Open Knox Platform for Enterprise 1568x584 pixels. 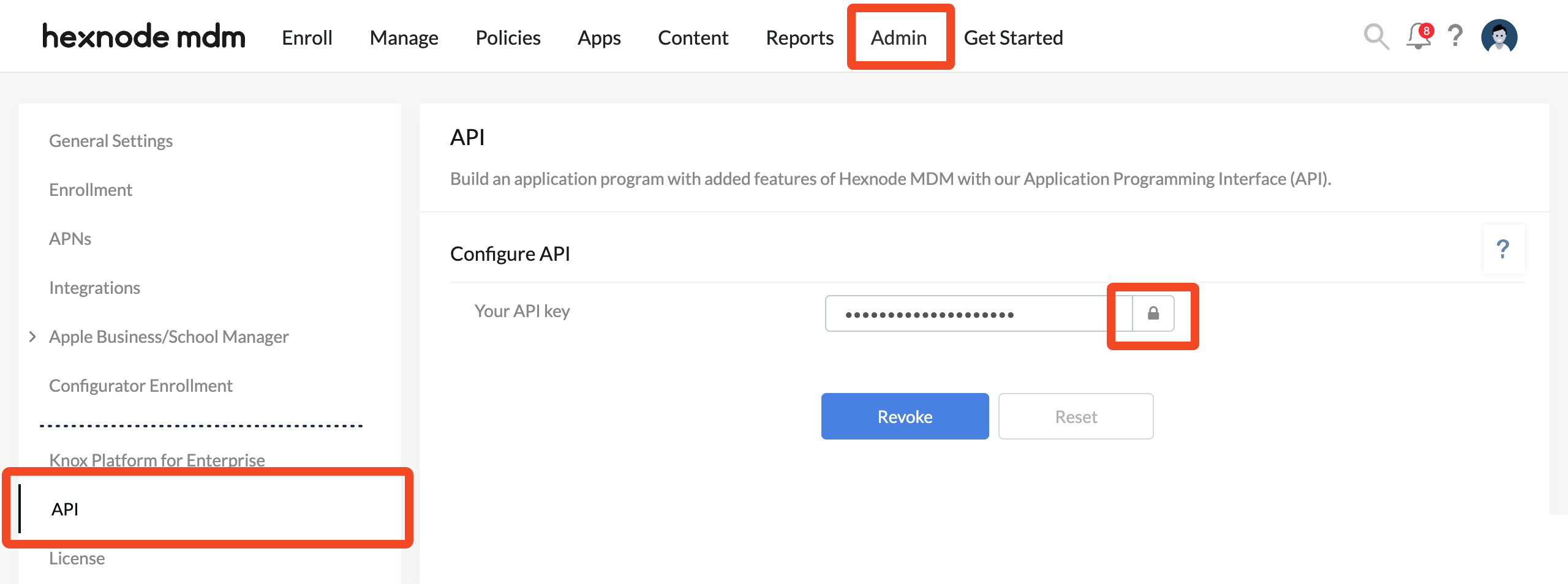click(157, 460)
